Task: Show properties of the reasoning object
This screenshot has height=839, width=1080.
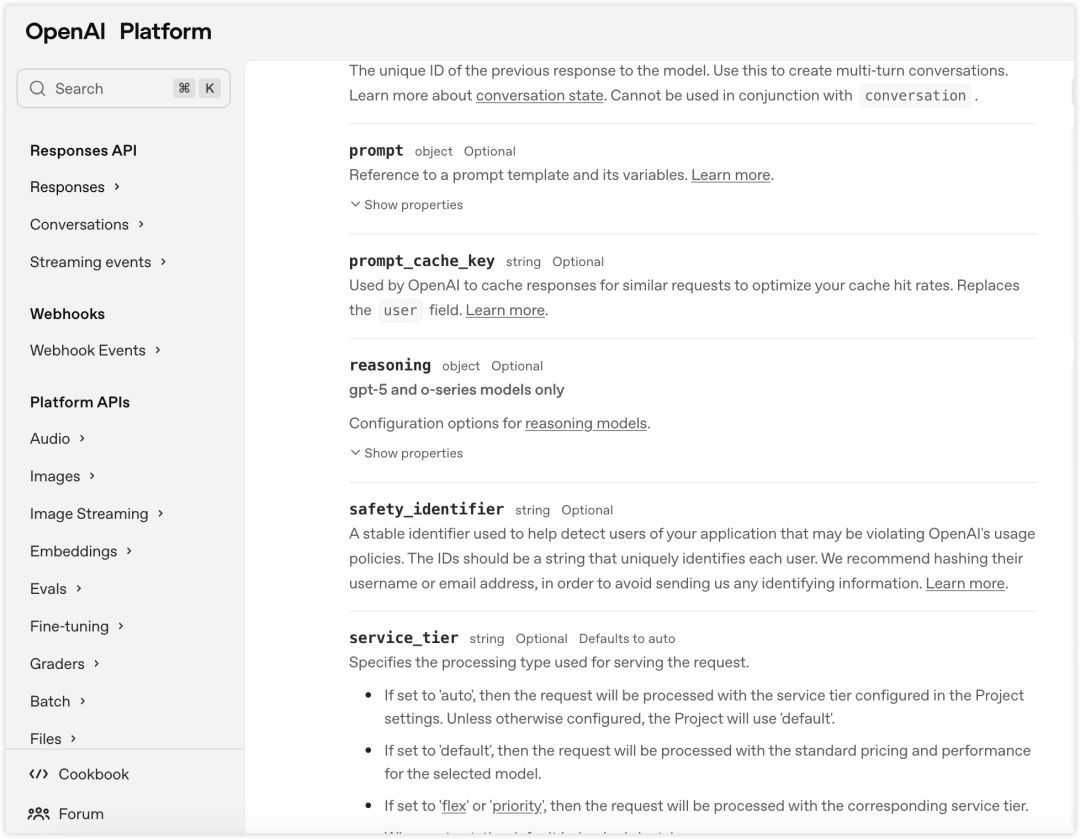Action: pos(407,453)
